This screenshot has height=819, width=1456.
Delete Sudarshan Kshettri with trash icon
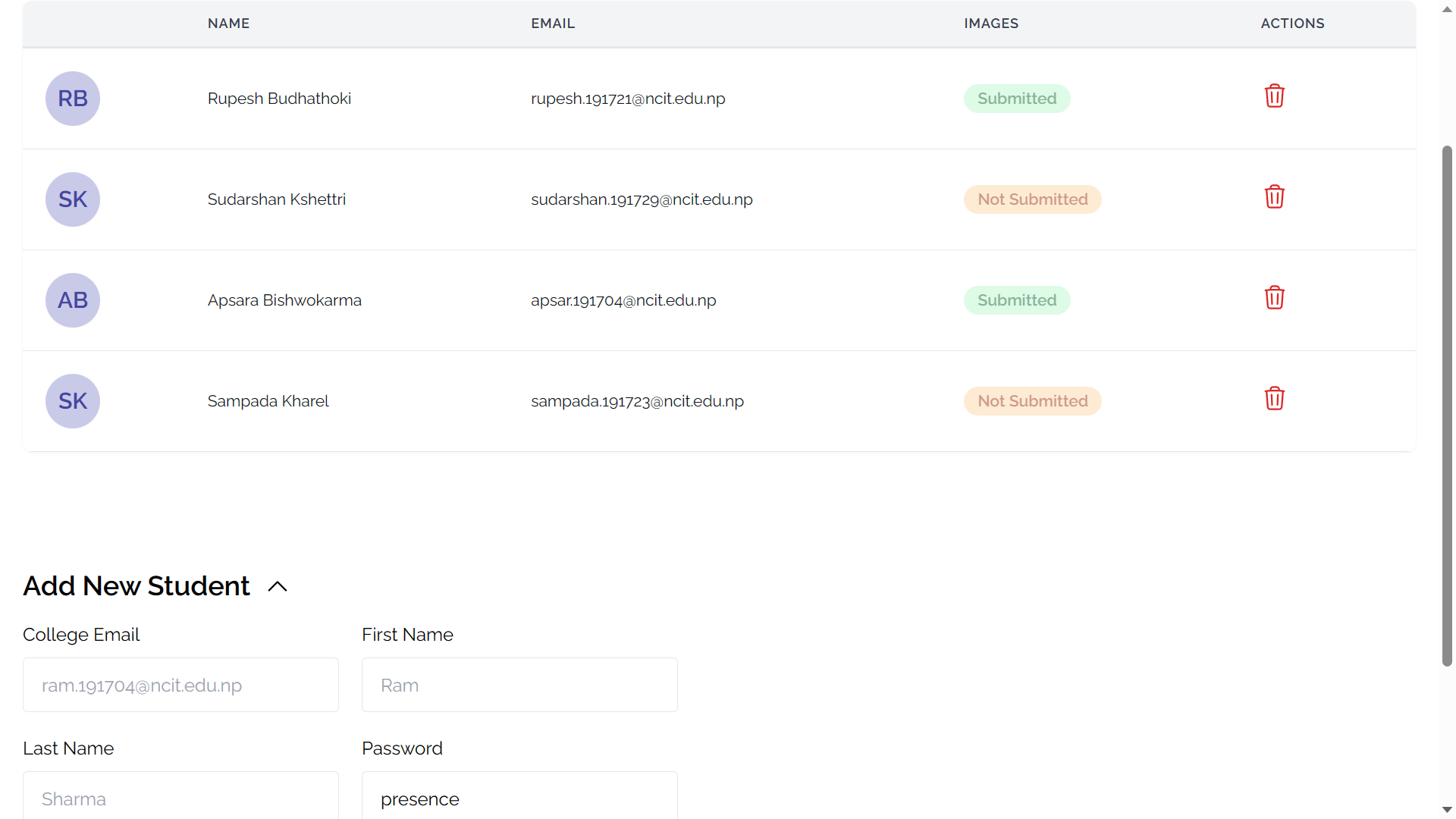click(x=1274, y=197)
